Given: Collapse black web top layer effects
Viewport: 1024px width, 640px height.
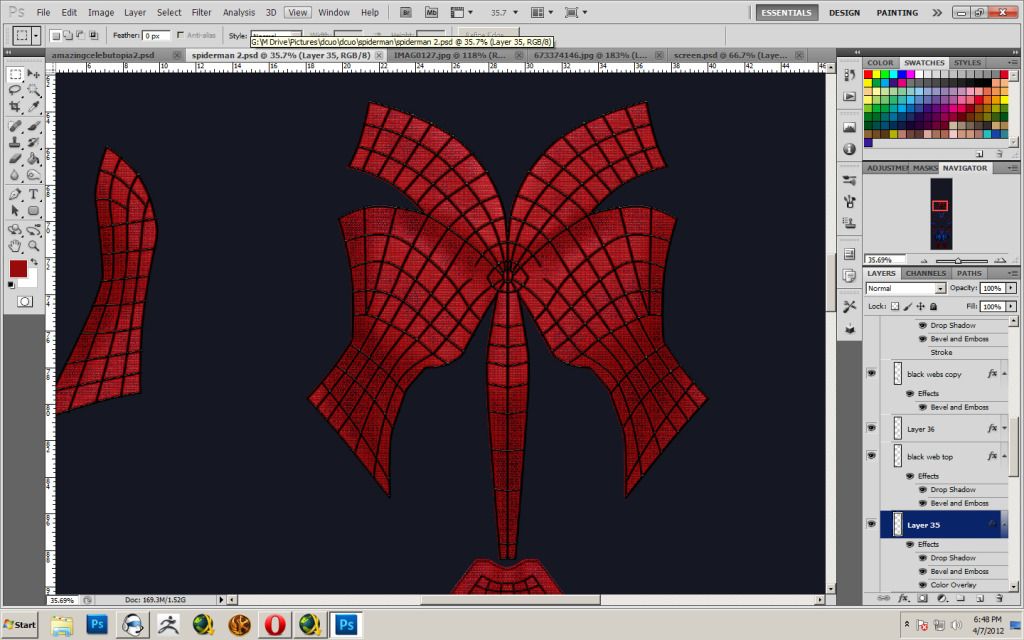Looking at the screenshot, I should 1004,456.
